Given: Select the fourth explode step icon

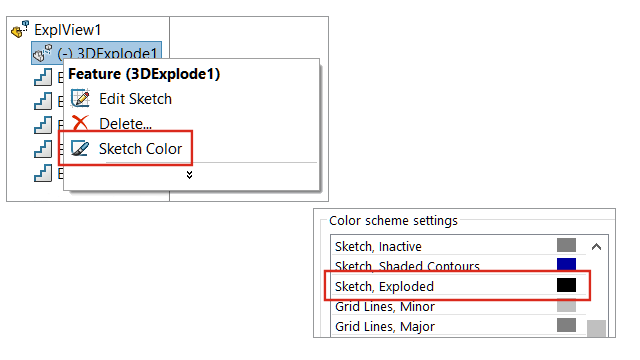Looking at the screenshot, I should [43, 149].
